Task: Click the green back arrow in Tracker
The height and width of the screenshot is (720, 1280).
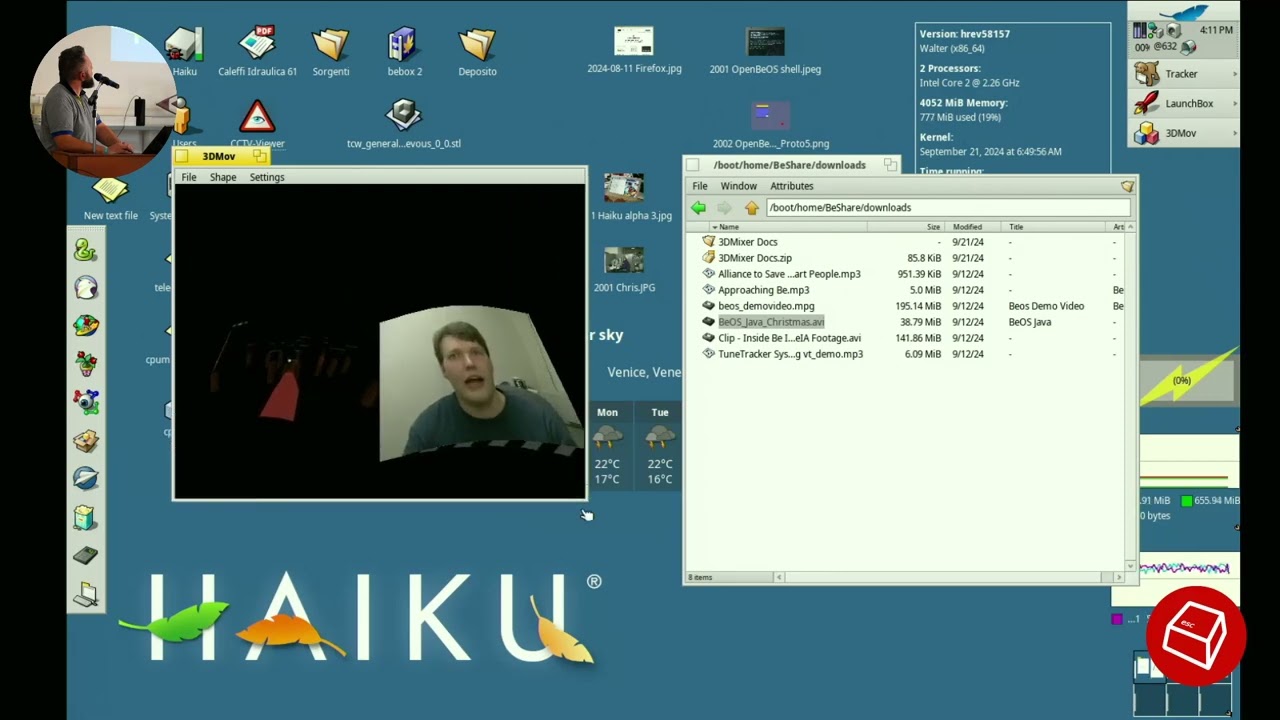Action: [698, 208]
